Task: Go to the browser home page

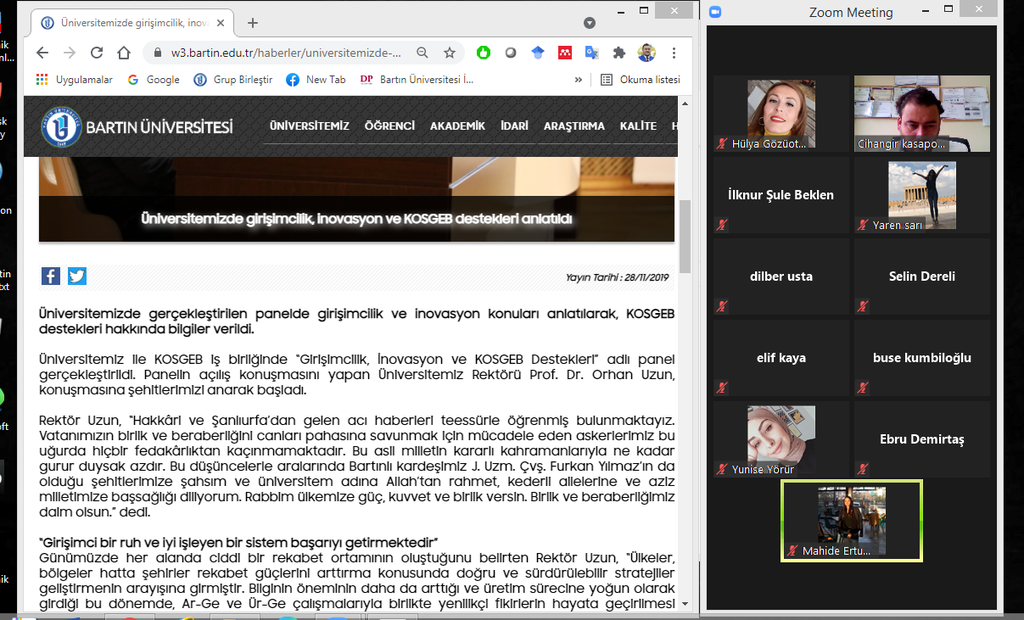Action: coord(122,52)
